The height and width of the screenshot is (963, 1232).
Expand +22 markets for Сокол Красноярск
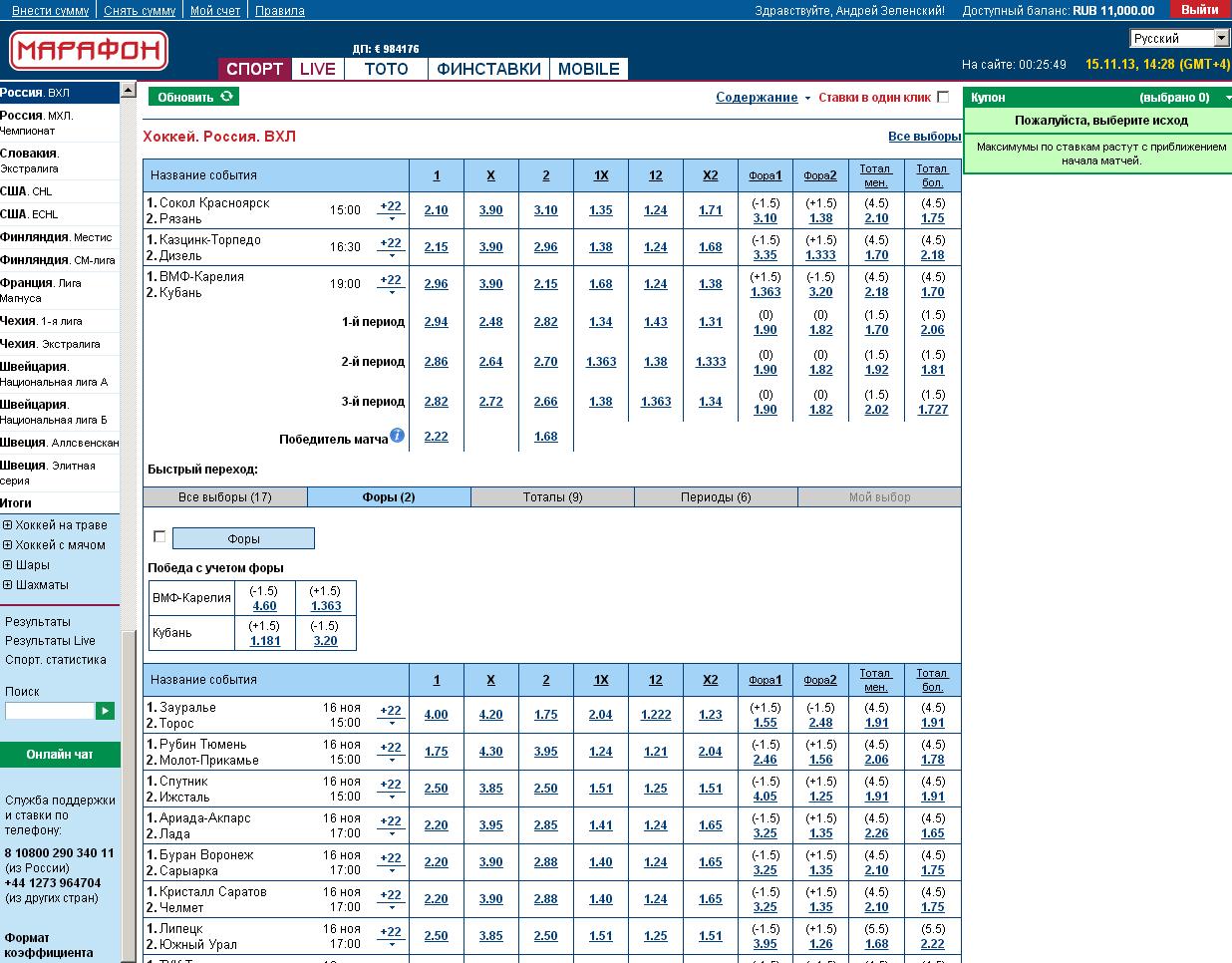391,210
